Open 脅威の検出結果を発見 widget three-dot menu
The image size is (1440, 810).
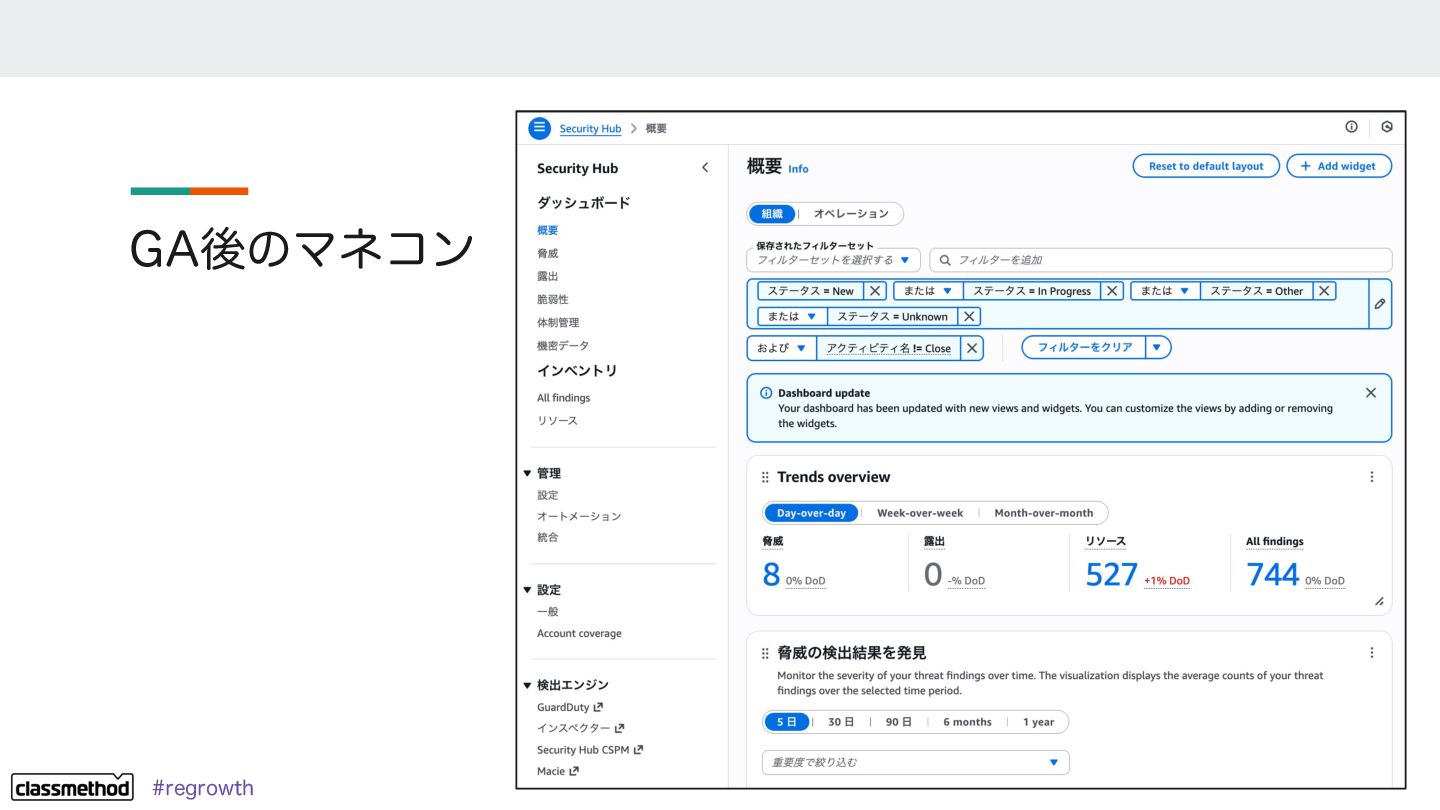click(x=1372, y=653)
